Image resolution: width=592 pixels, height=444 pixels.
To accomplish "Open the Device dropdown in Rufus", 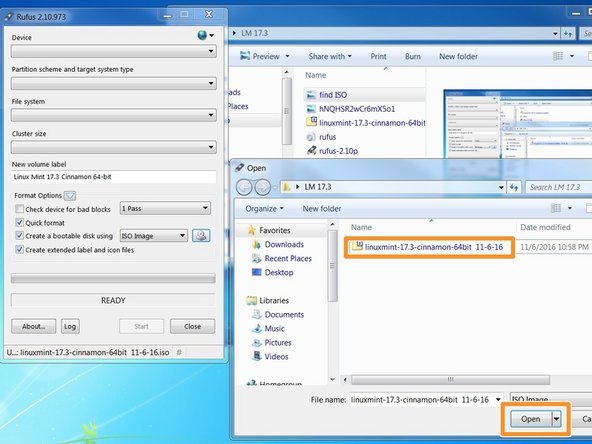I will pyautogui.click(x=114, y=51).
